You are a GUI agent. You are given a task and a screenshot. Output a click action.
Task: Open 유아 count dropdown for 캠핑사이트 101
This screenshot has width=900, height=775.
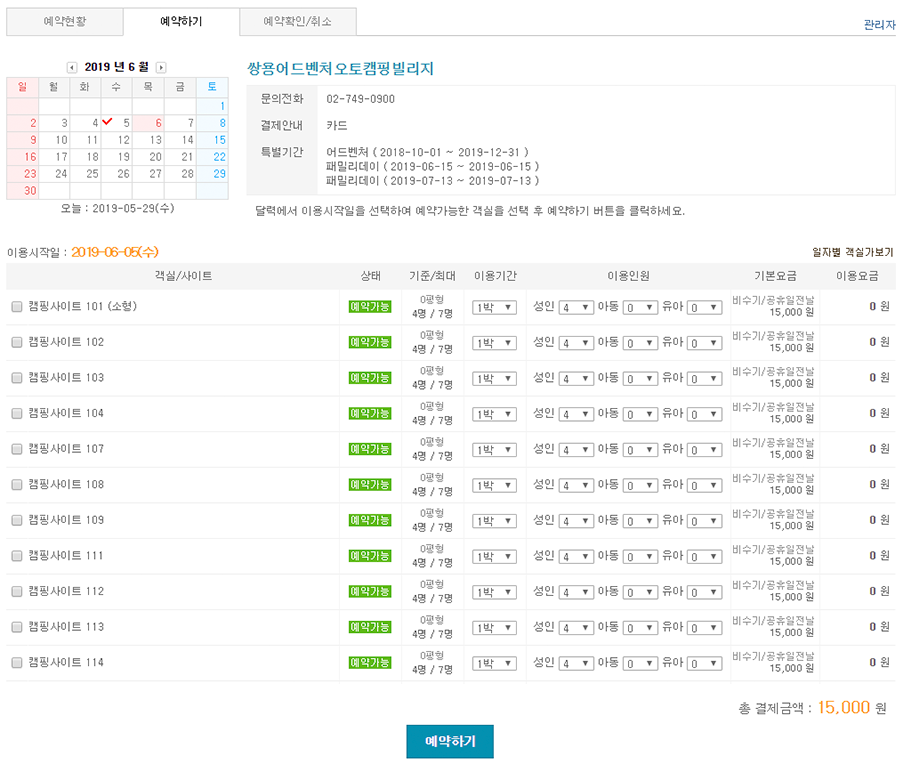point(704,308)
